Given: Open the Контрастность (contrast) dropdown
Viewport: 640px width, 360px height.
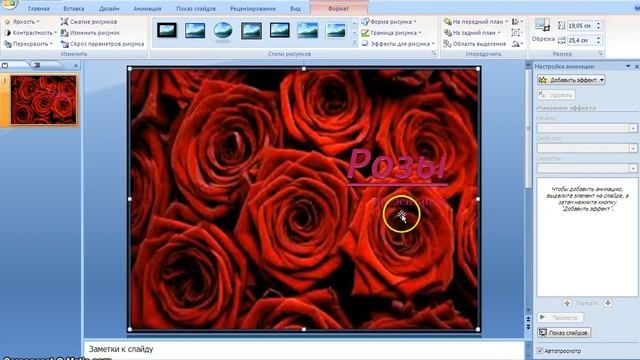Looking at the screenshot, I should (31, 33).
